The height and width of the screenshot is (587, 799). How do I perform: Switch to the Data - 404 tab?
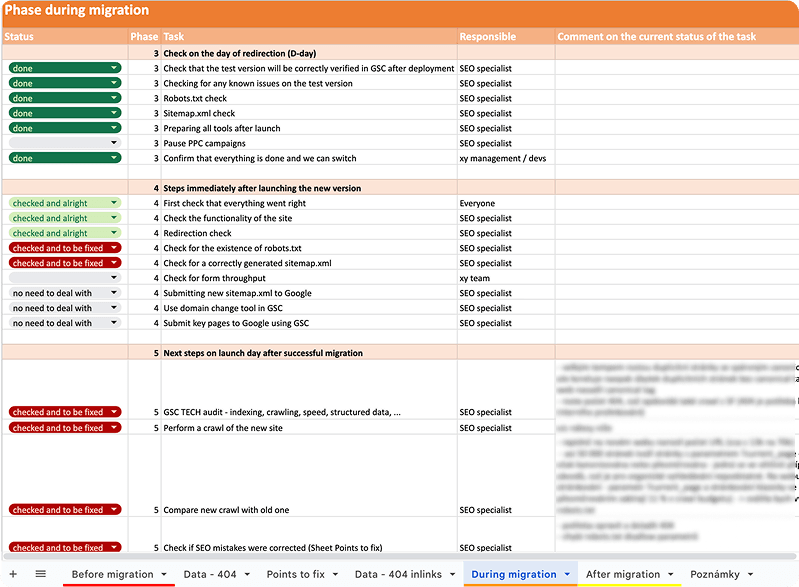(210, 574)
